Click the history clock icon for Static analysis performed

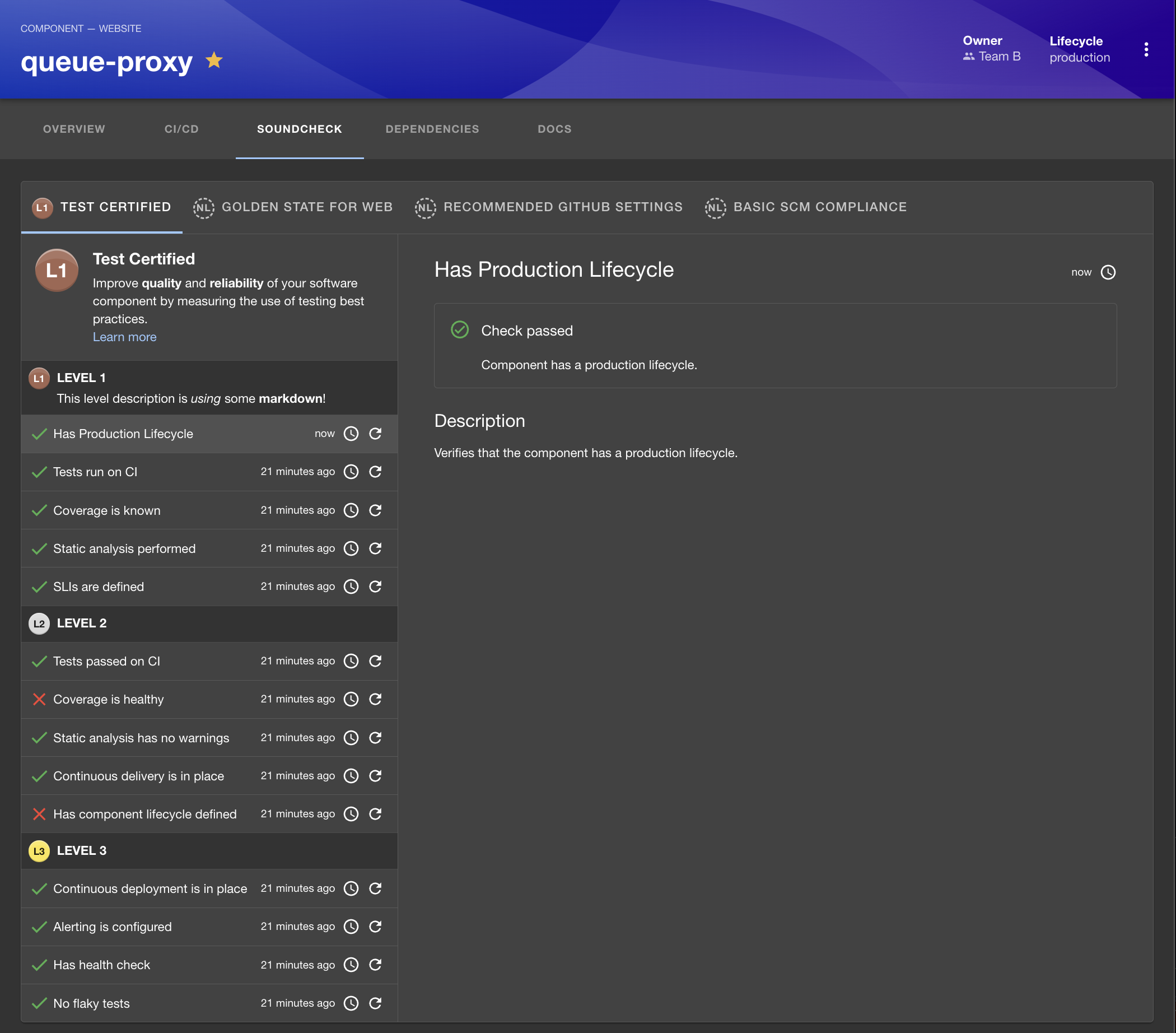click(x=351, y=548)
